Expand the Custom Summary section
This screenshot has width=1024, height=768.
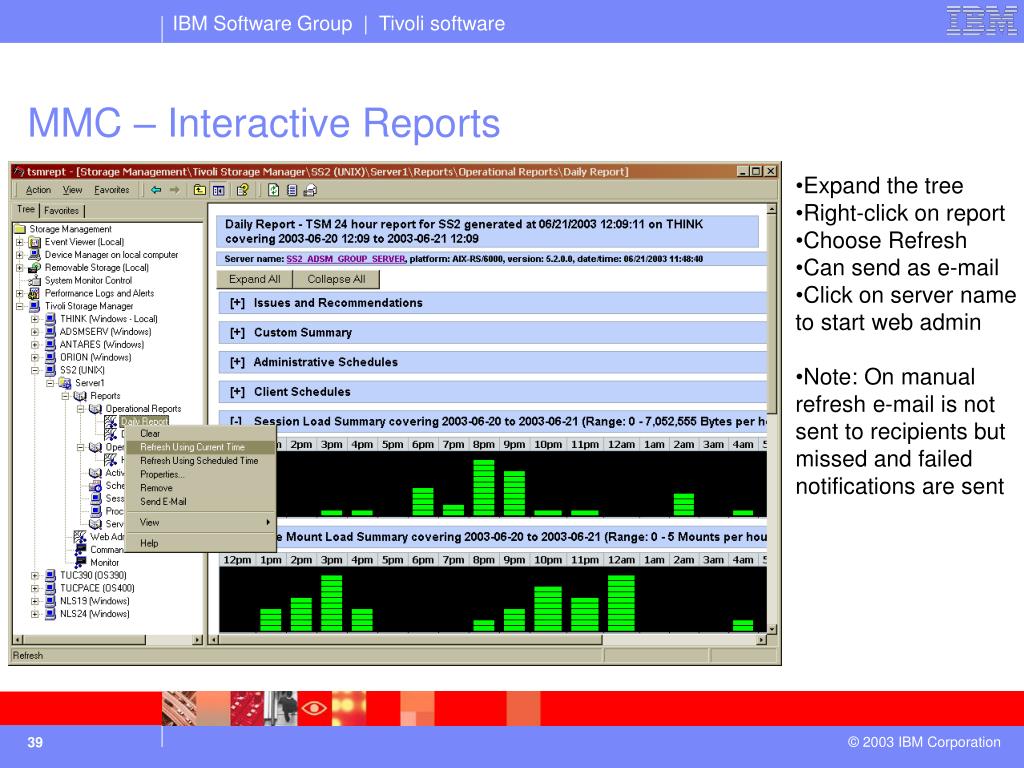tap(237, 333)
